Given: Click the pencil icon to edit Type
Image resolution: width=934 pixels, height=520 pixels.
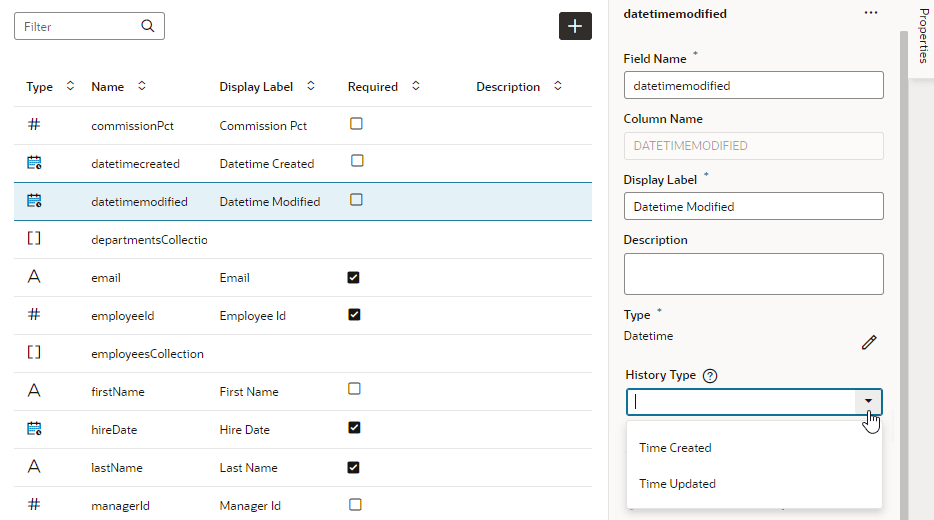Looking at the screenshot, I should pyautogui.click(x=869, y=342).
